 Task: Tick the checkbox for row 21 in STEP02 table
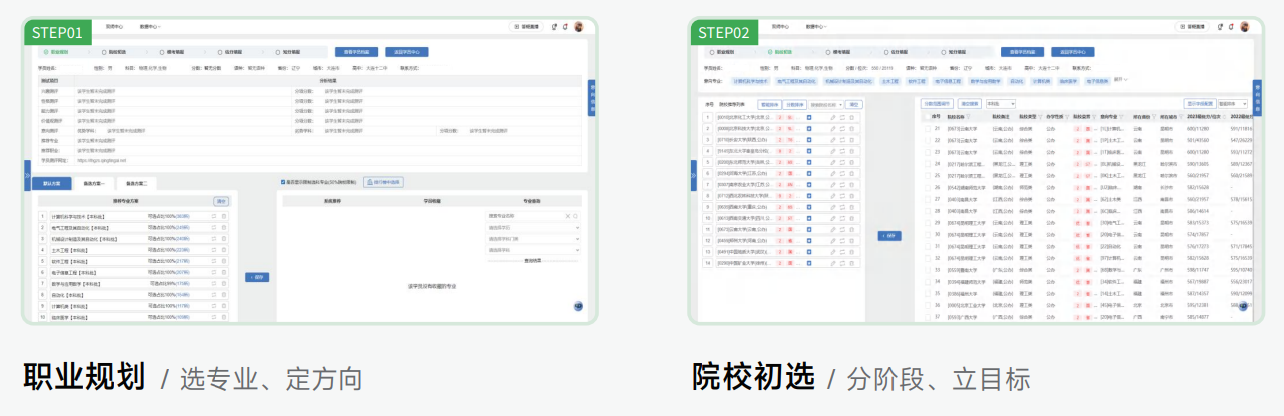[x=926, y=129]
